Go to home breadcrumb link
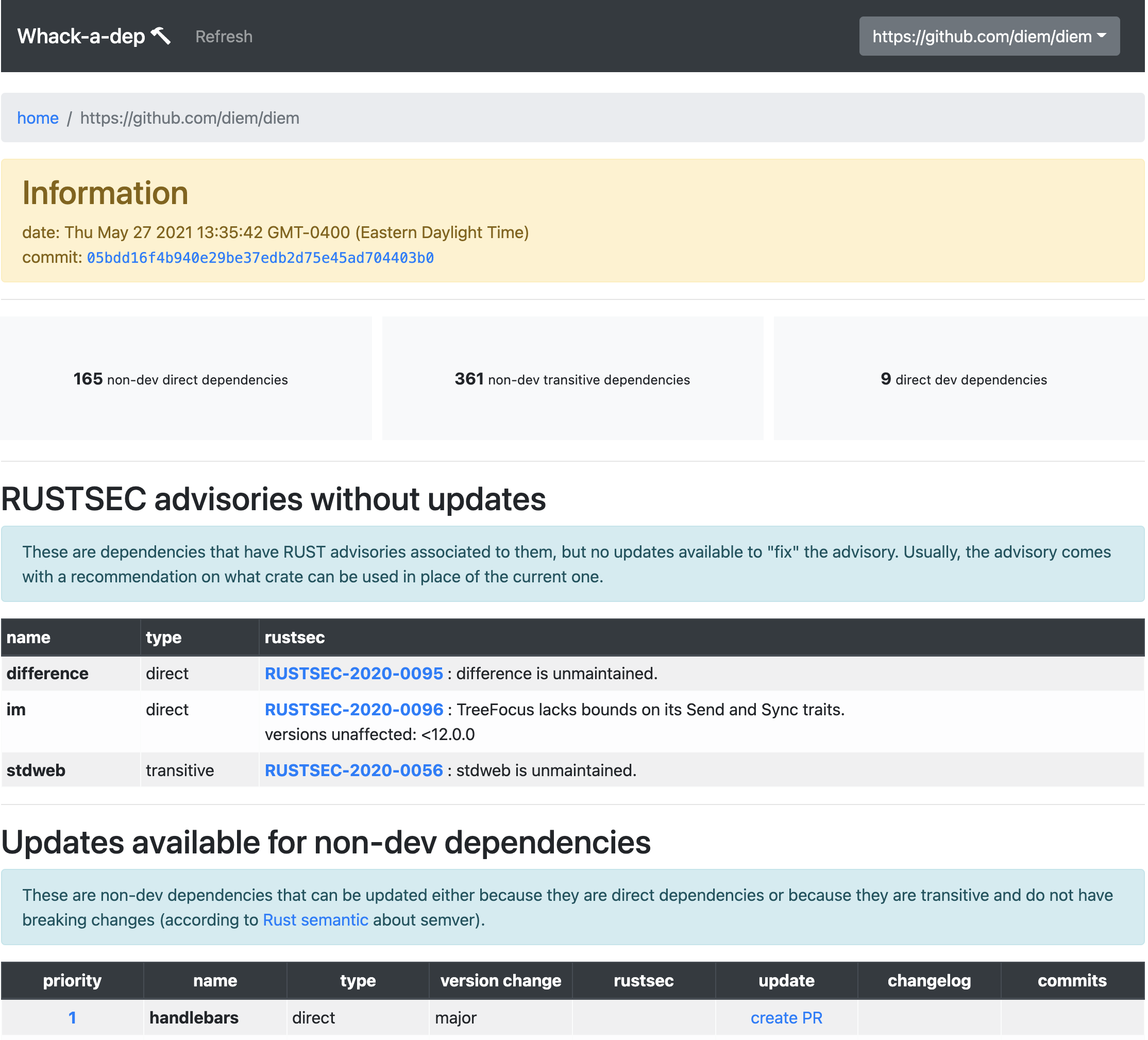 point(38,118)
